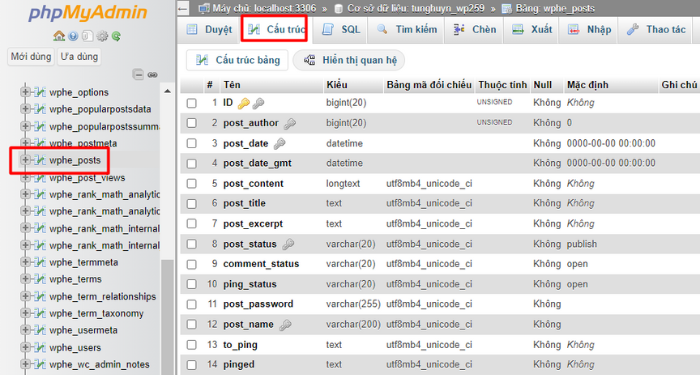Select the post_date row checkbox
This screenshot has width=700, height=375.
(x=192, y=143)
